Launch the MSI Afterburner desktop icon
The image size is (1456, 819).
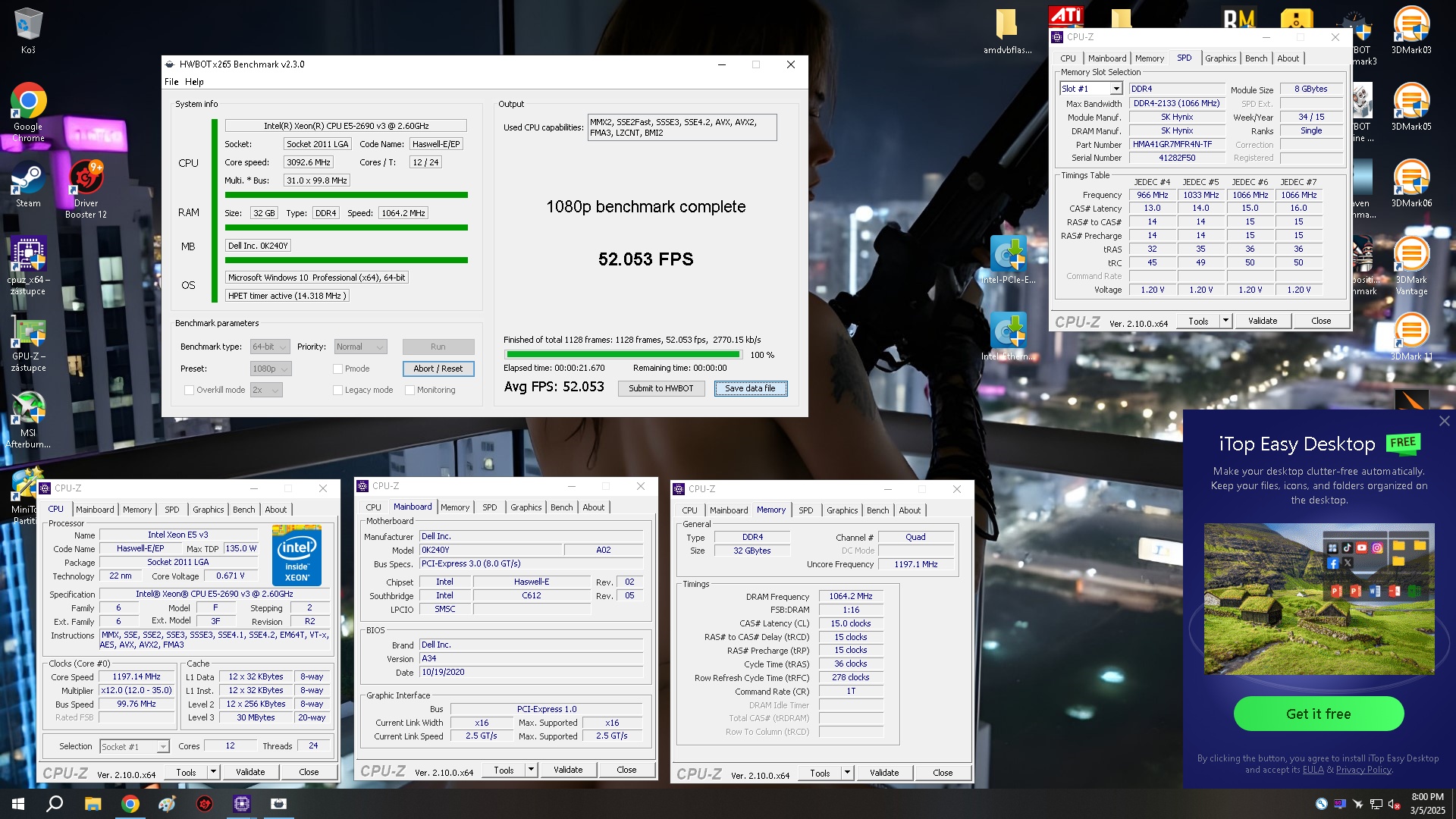(28, 419)
